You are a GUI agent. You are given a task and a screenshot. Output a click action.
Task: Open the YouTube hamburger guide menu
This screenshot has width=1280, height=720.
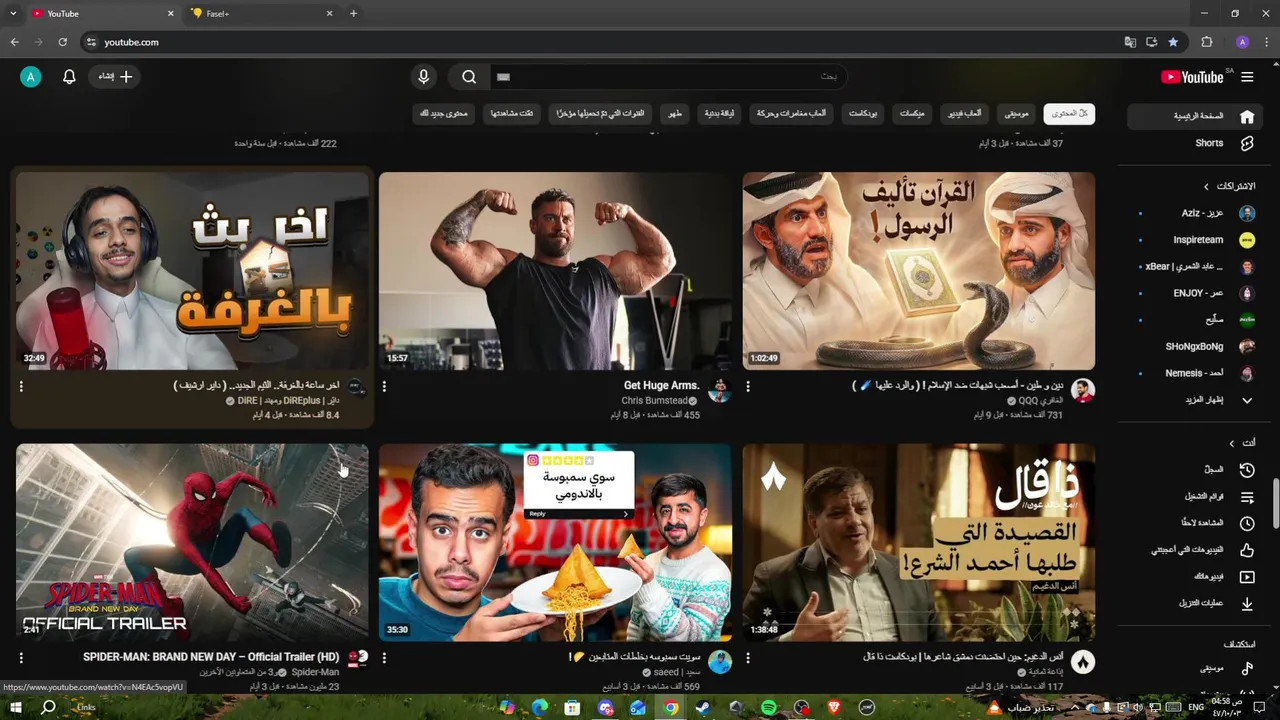click(1247, 77)
